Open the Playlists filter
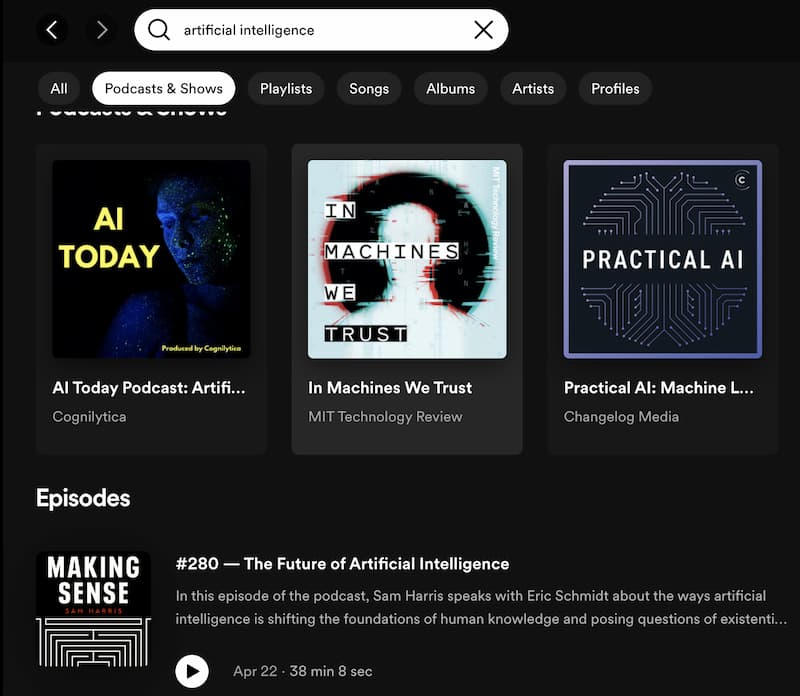This screenshot has width=800, height=696. pyautogui.click(x=286, y=88)
